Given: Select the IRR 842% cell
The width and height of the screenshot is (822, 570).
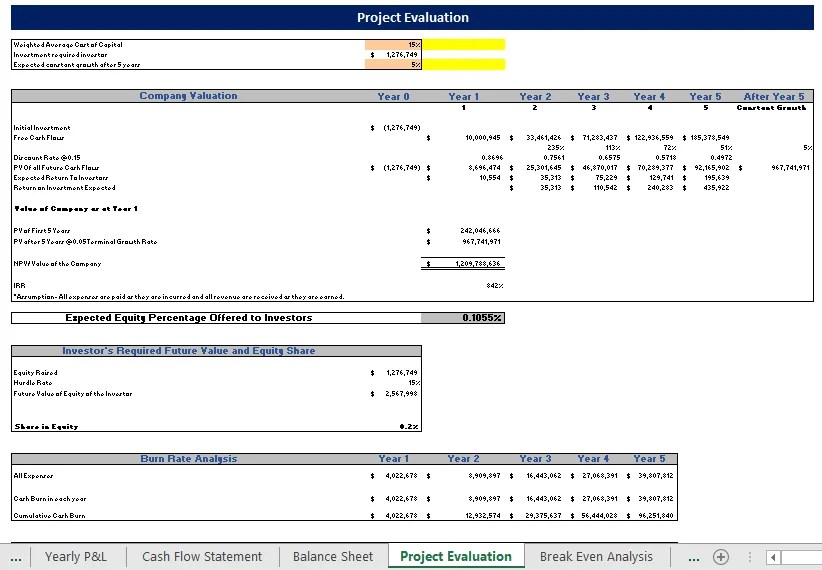Looking at the screenshot, I should point(463,286).
